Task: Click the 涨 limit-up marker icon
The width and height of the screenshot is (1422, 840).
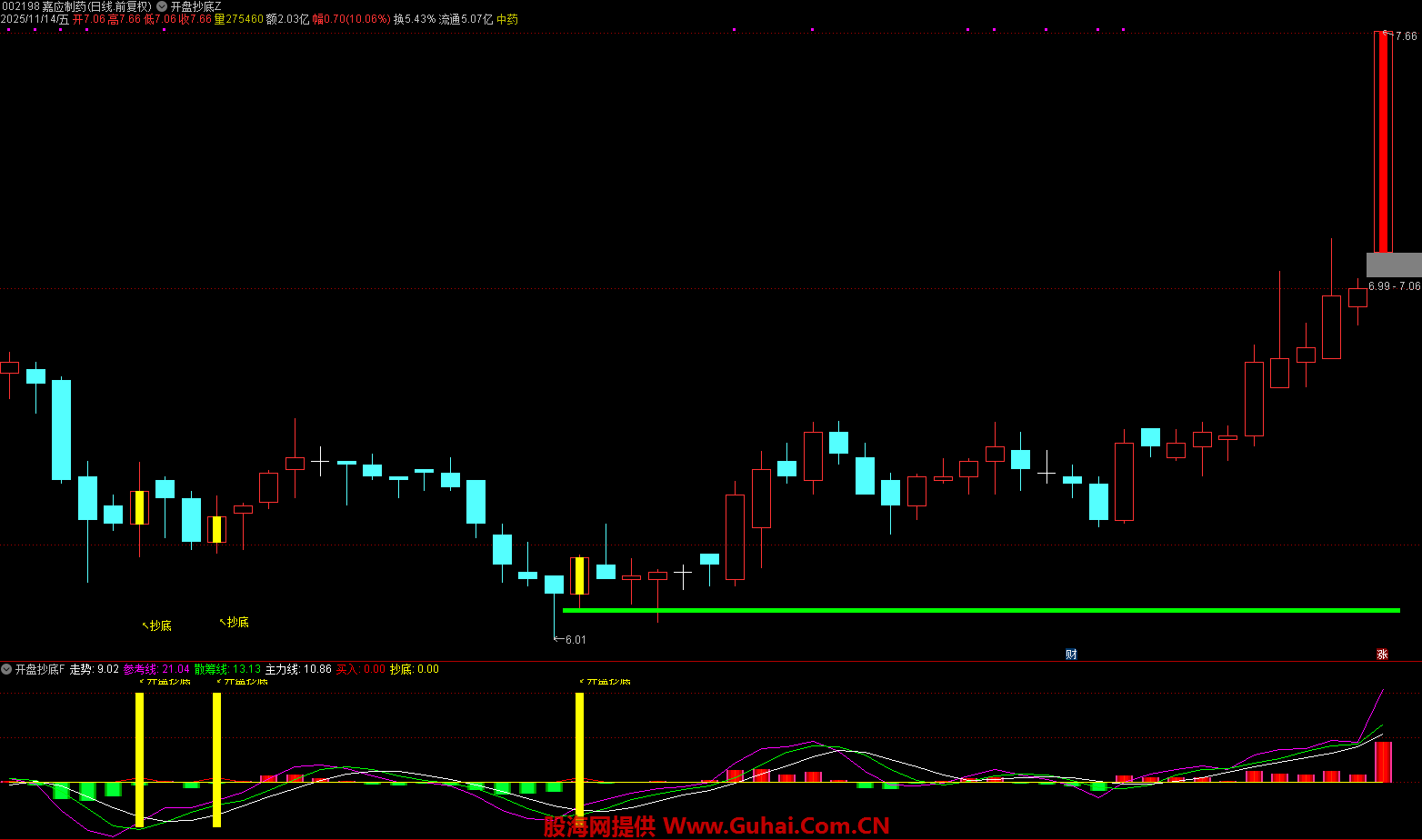Action: (x=1382, y=655)
